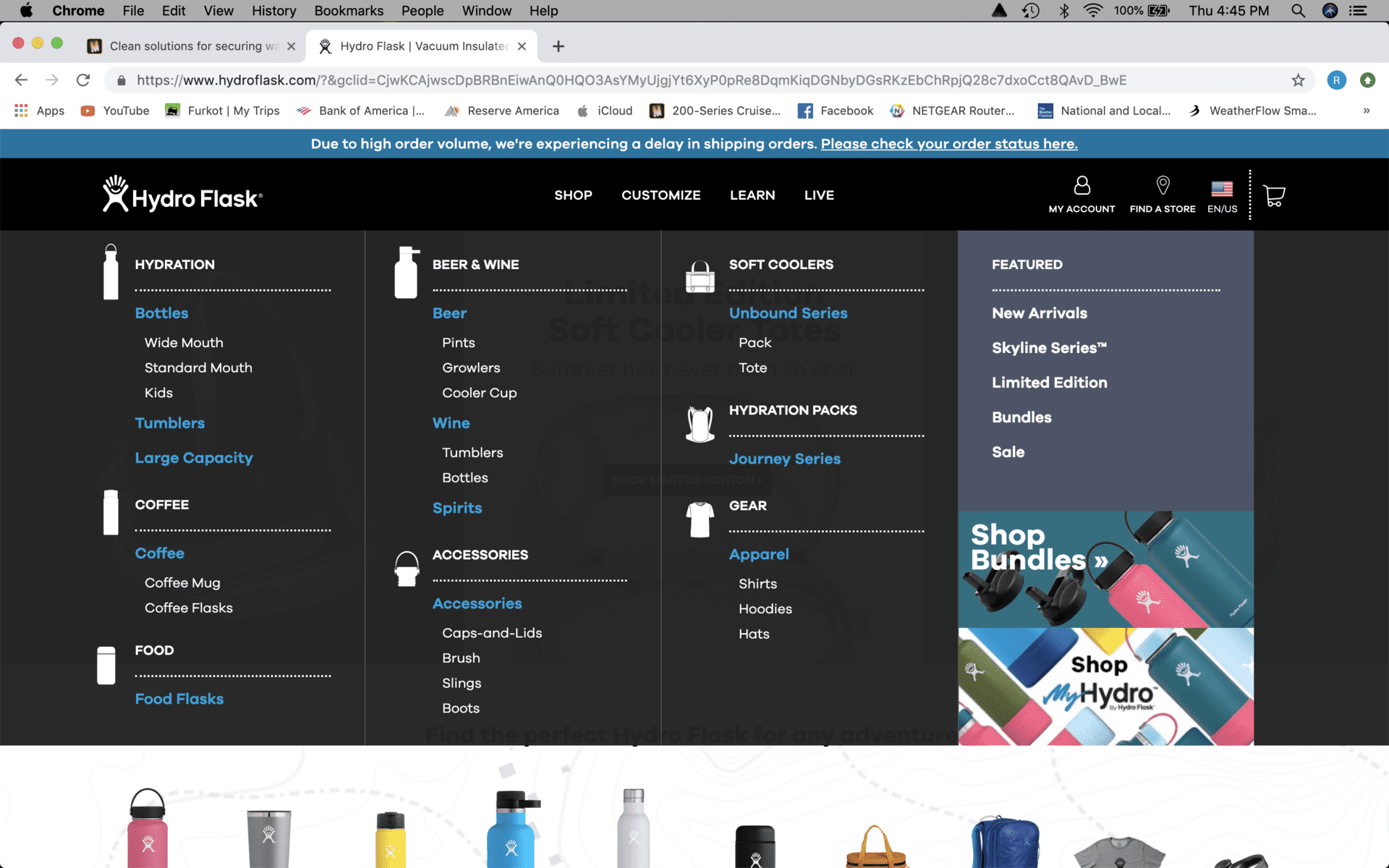
Task: Open Find a Store location pin
Action: (1163, 185)
